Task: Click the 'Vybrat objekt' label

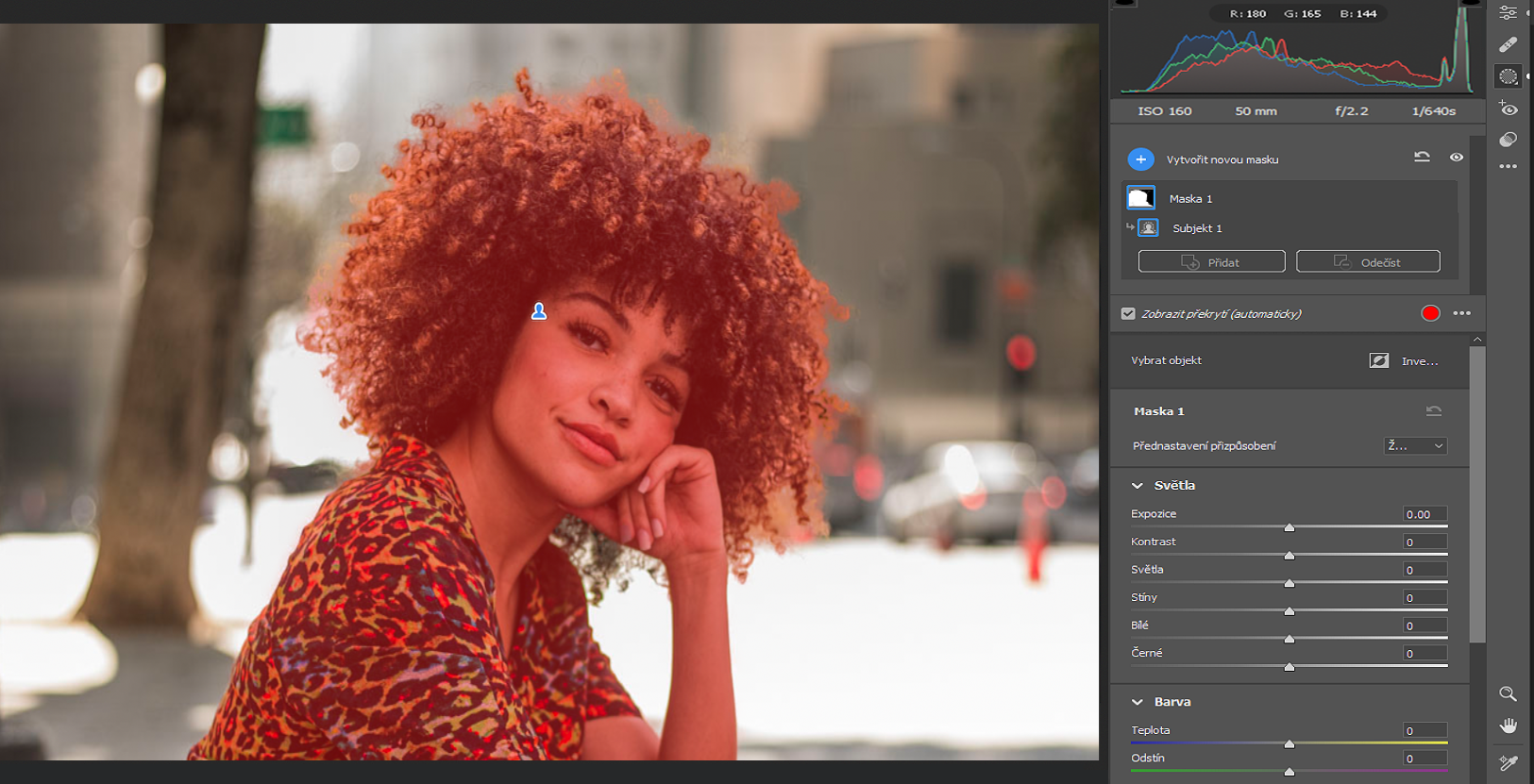Action: (1166, 360)
